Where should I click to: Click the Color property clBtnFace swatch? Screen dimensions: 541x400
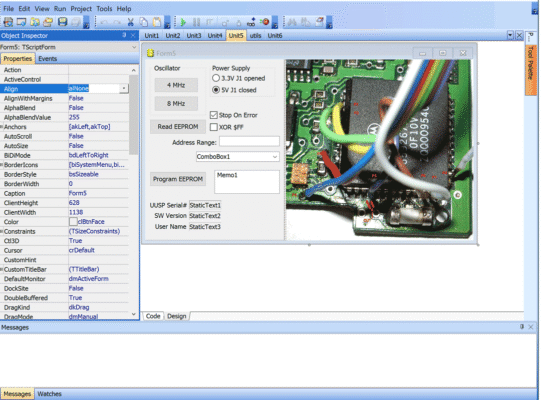point(73,222)
